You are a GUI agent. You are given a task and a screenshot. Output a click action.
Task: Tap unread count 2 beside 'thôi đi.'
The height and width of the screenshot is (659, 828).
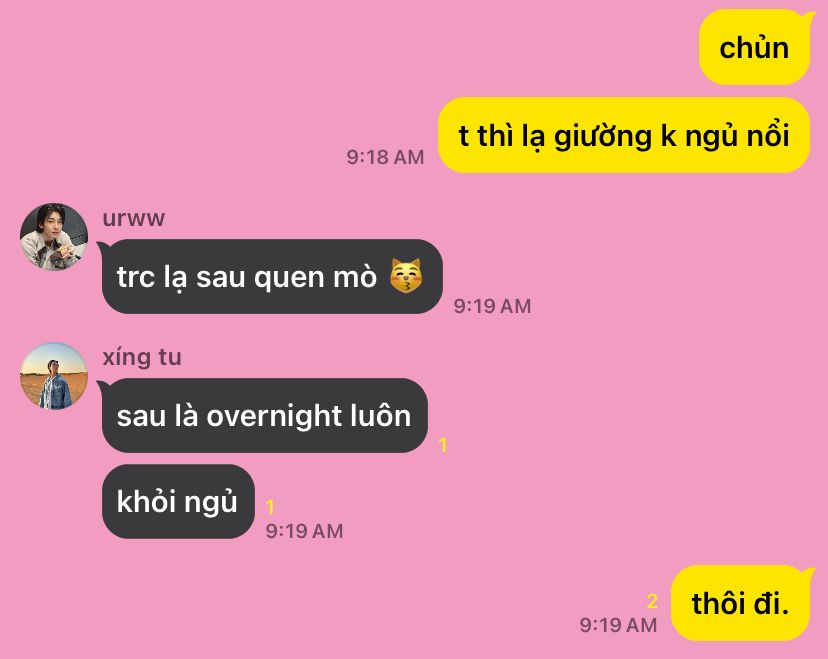(x=652, y=601)
